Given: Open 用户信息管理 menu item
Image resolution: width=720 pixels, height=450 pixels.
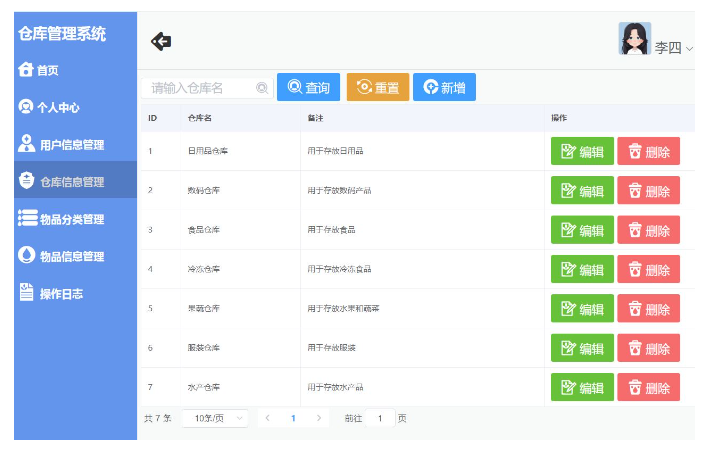Looking at the screenshot, I should pyautogui.click(x=75, y=144).
